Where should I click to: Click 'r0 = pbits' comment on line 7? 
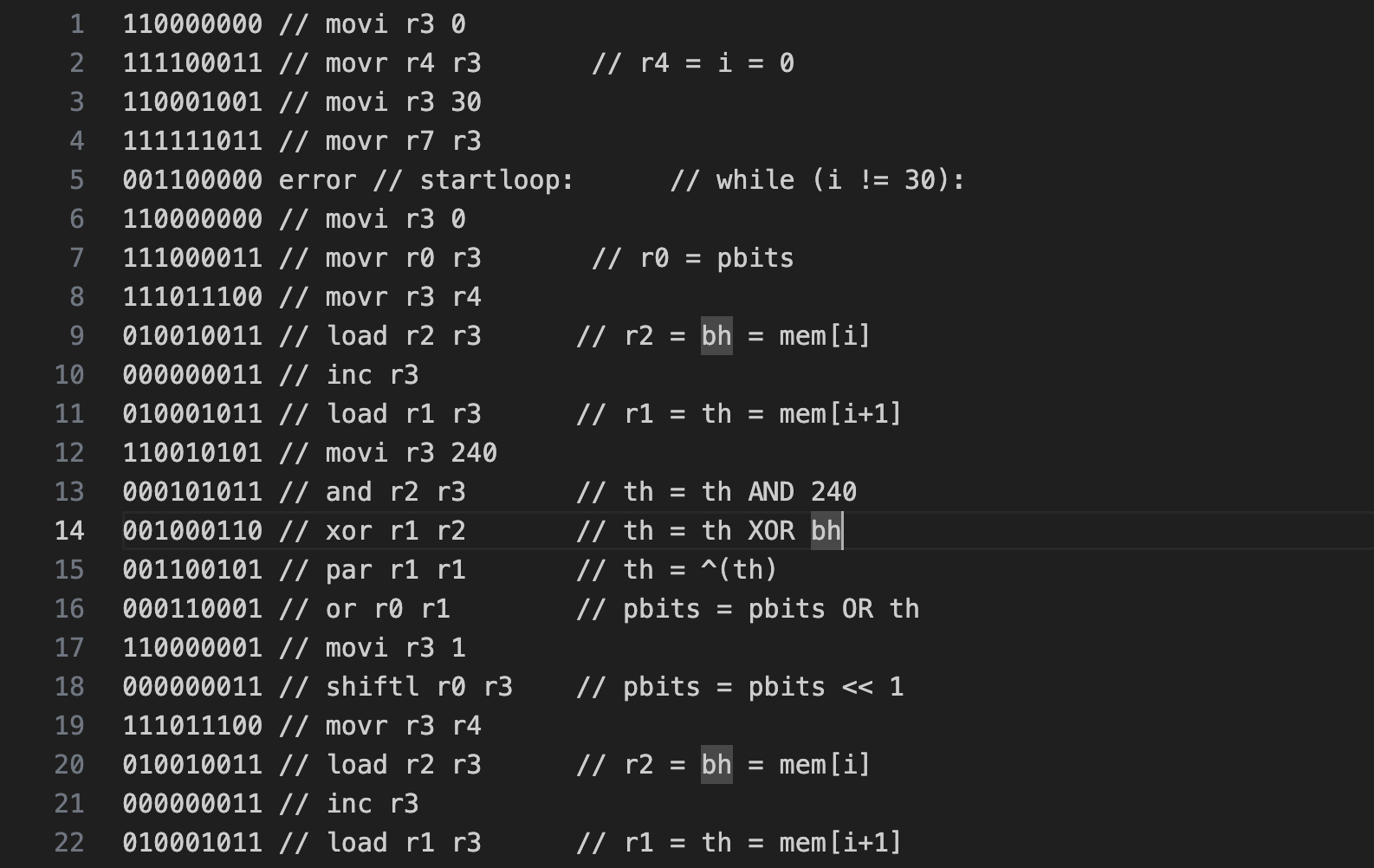coord(716,258)
